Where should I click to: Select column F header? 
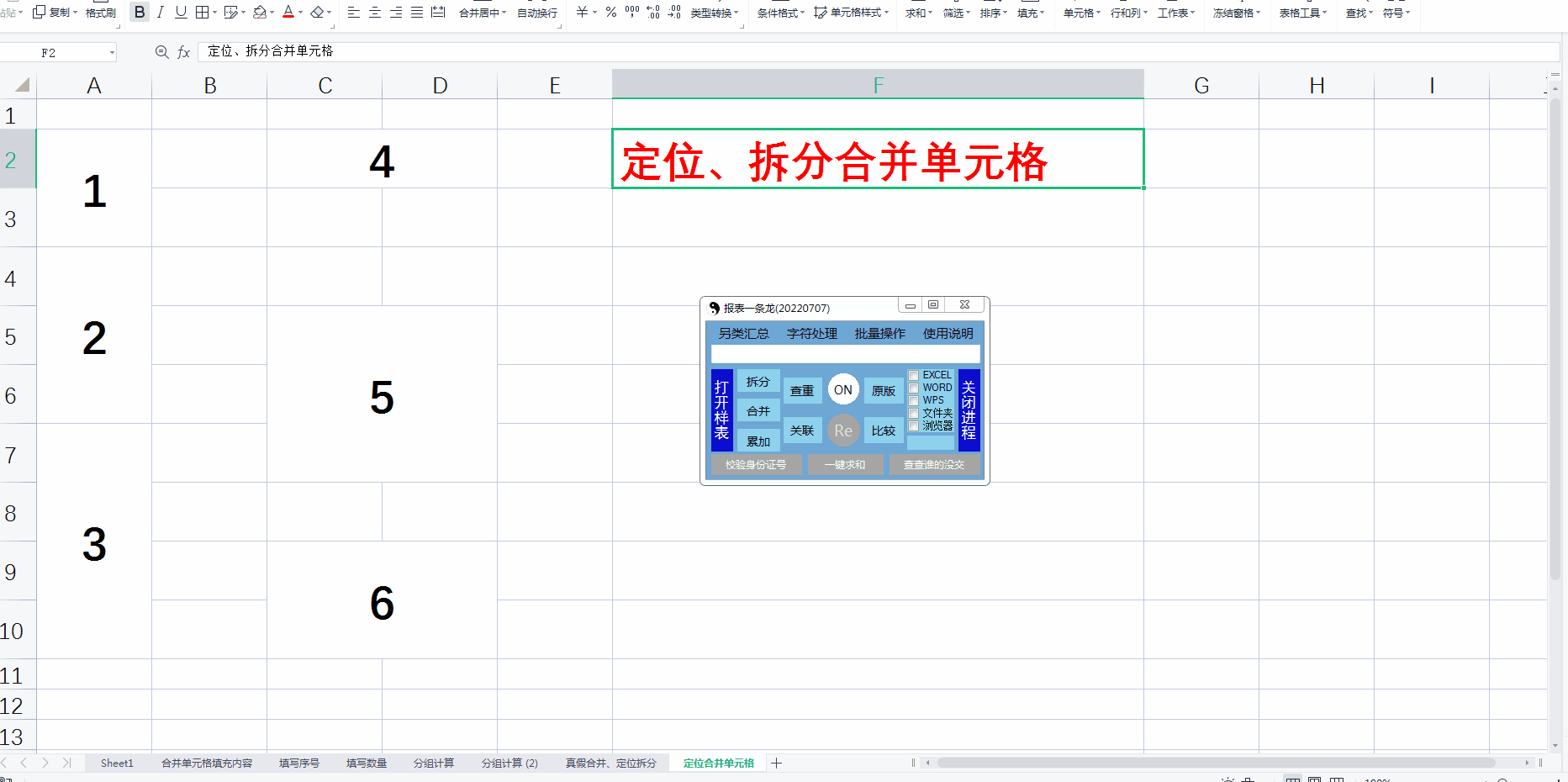[878, 84]
